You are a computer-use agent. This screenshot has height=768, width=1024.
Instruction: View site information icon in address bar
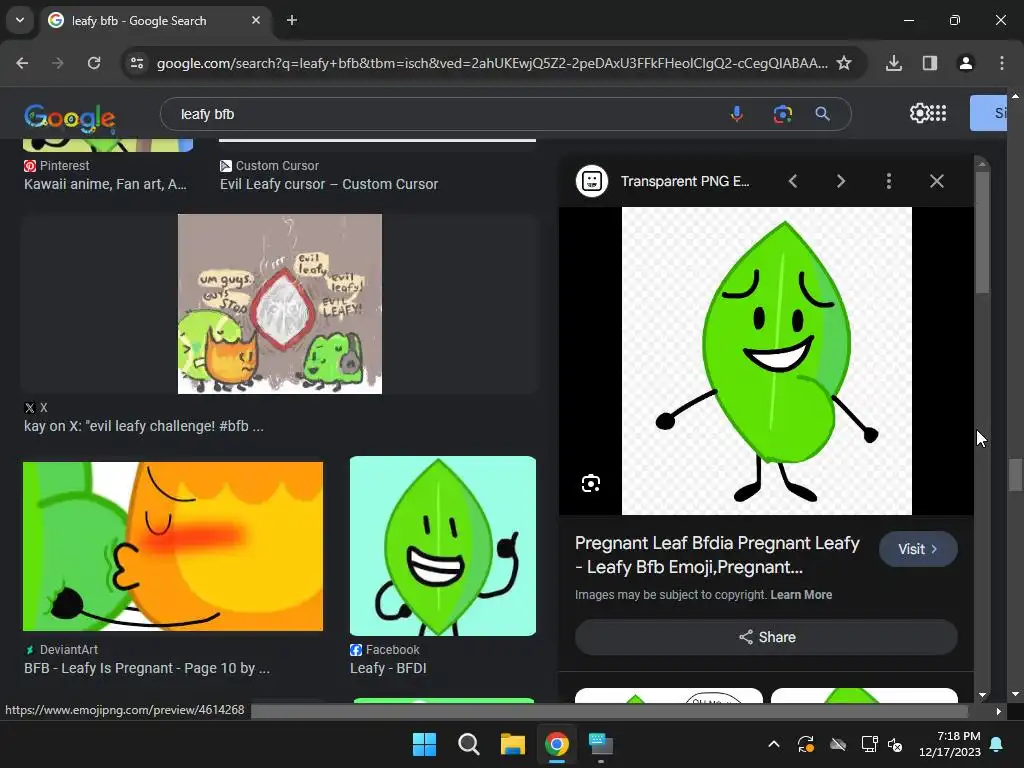137,63
